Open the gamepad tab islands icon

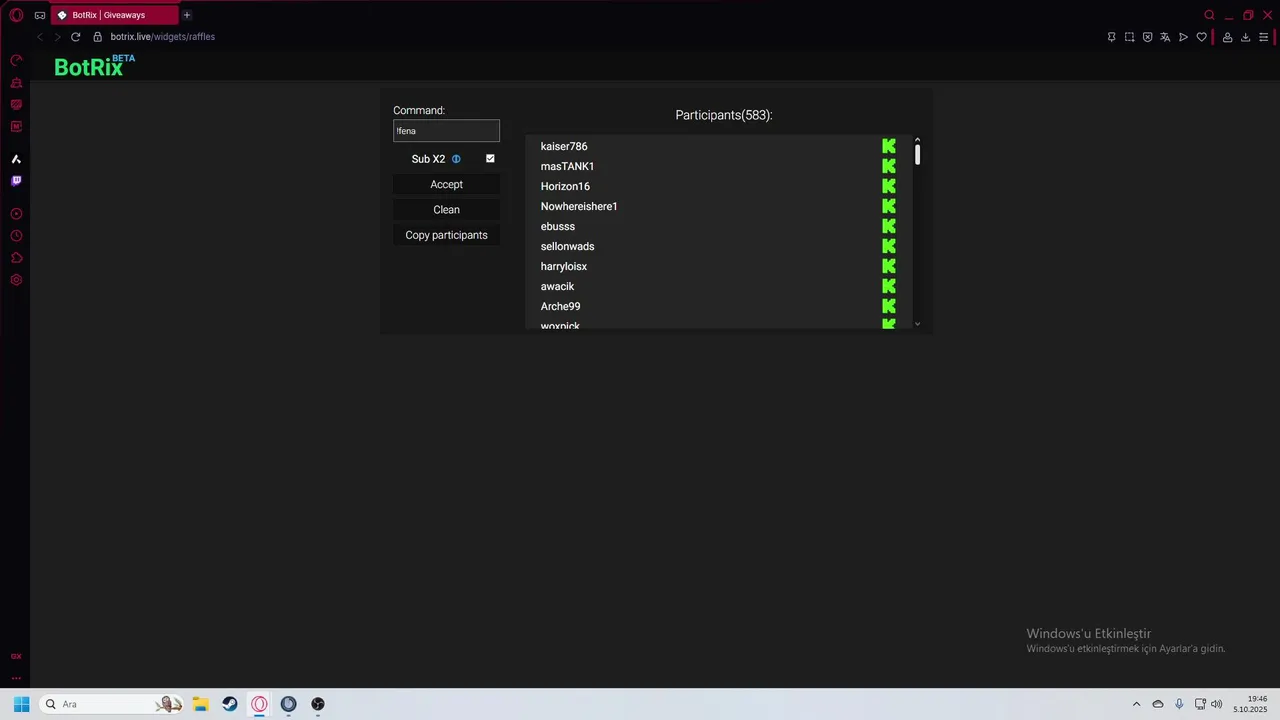click(40, 15)
